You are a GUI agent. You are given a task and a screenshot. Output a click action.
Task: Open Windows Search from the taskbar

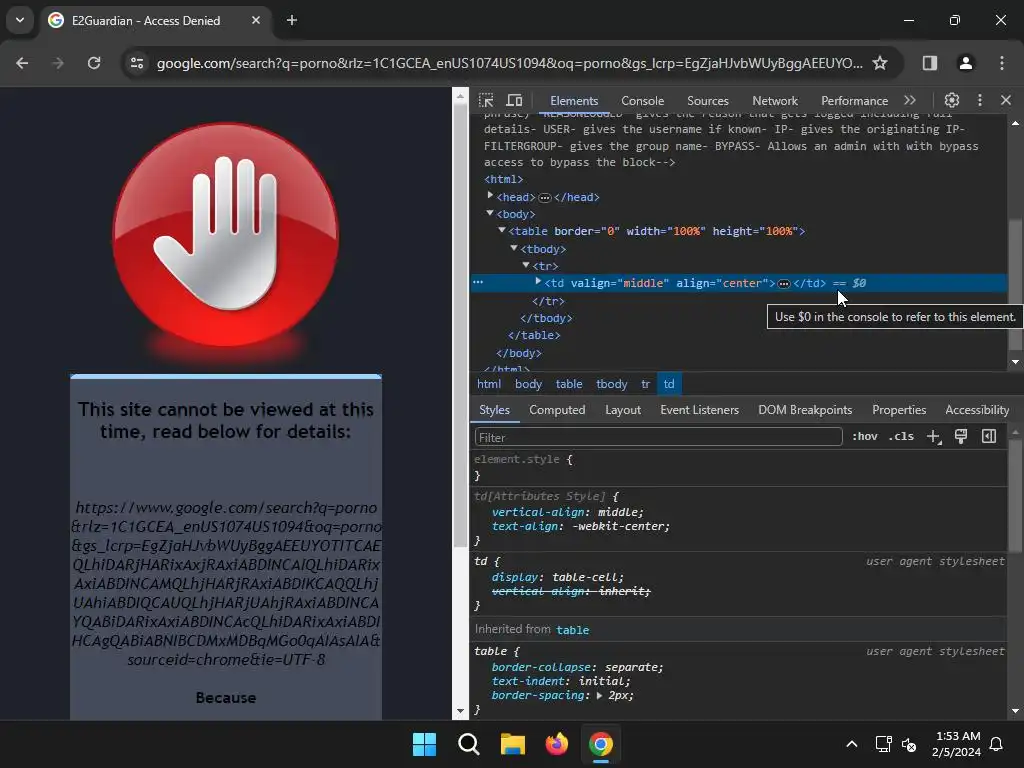point(469,744)
